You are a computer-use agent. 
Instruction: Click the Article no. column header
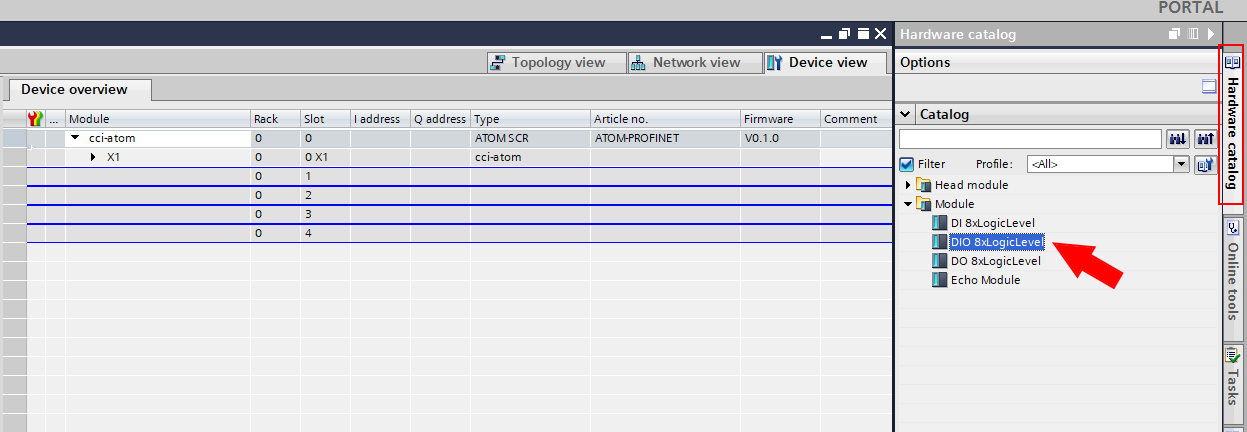click(x=665, y=119)
